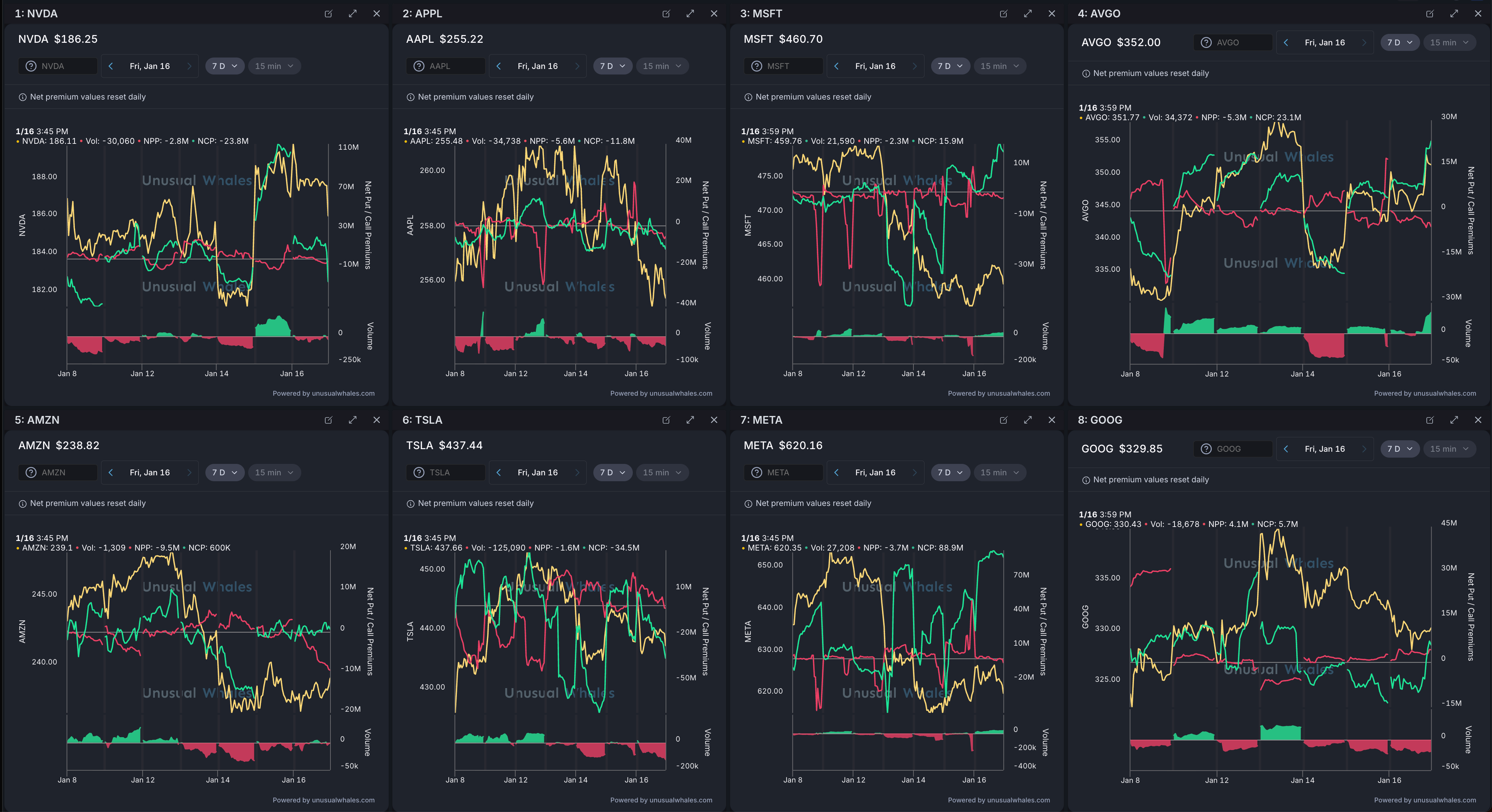
Task: Click Fri, Jan 16 date in META panel
Action: point(875,473)
